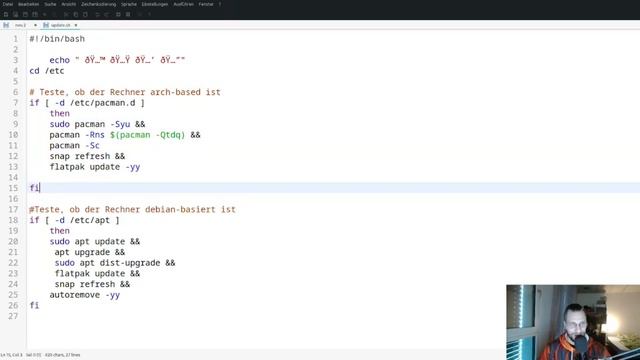
Task: Click the file icon on neu 1 tab
Action: click(x=6, y=25)
